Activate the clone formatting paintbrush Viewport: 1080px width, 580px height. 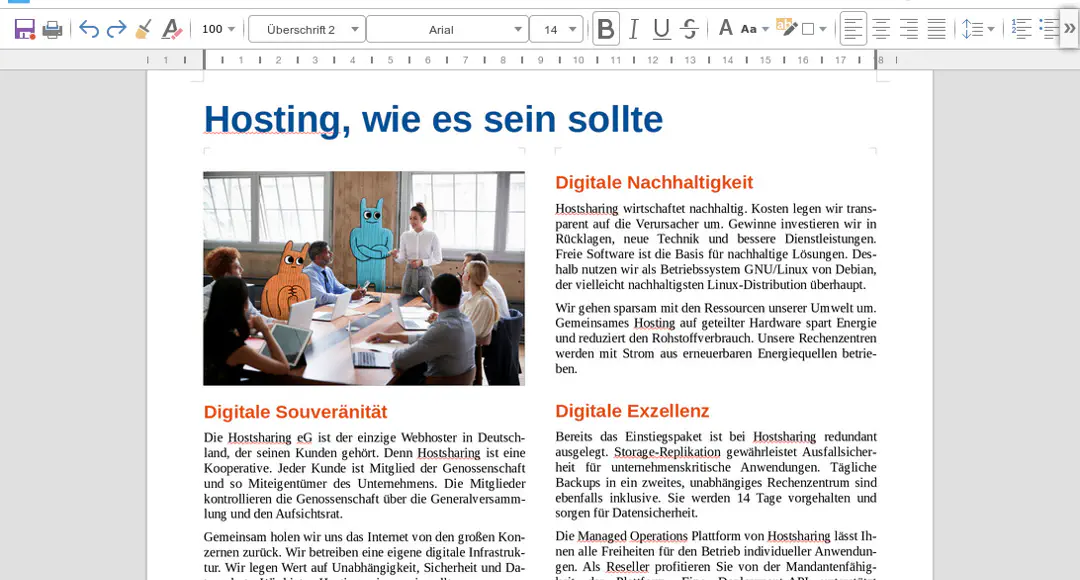143,29
